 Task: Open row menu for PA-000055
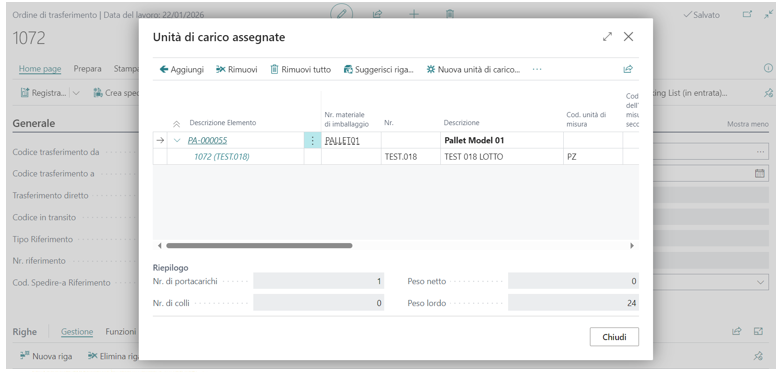(312, 141)
